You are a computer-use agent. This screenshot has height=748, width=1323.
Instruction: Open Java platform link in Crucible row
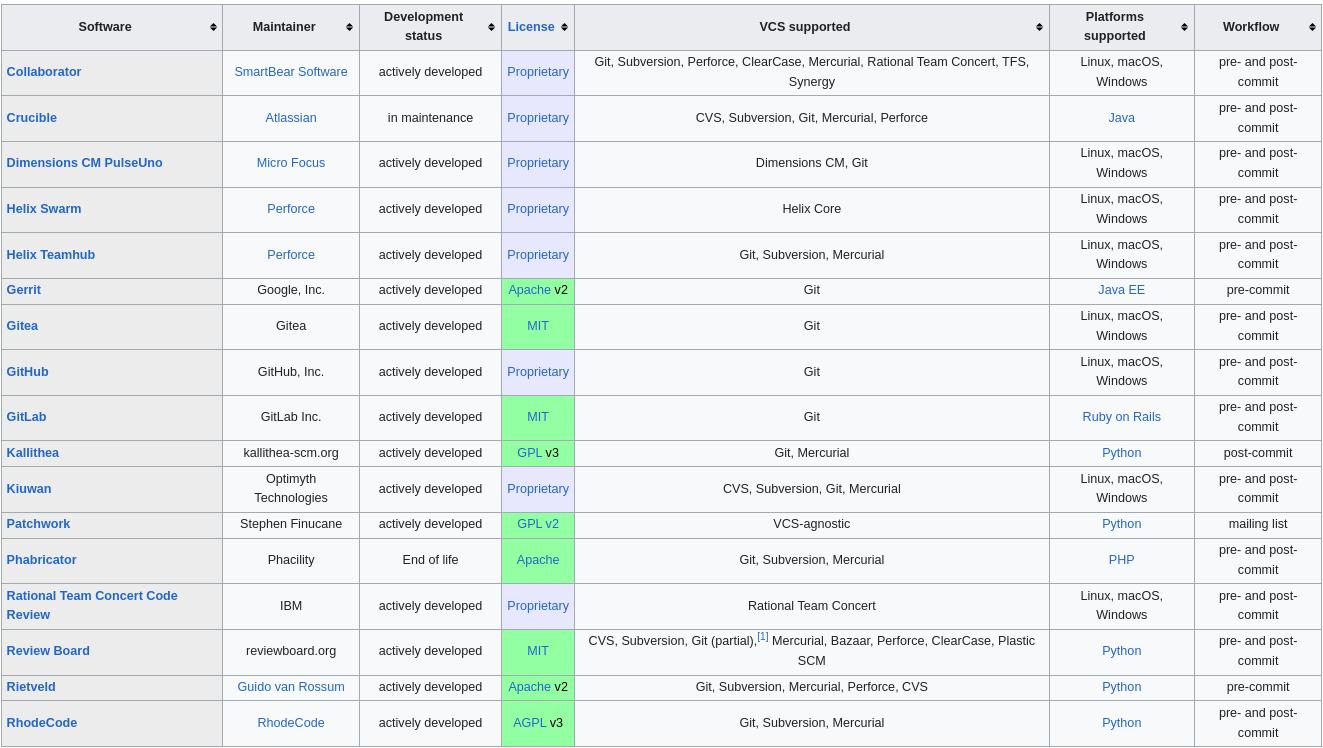pos(1121,118)
